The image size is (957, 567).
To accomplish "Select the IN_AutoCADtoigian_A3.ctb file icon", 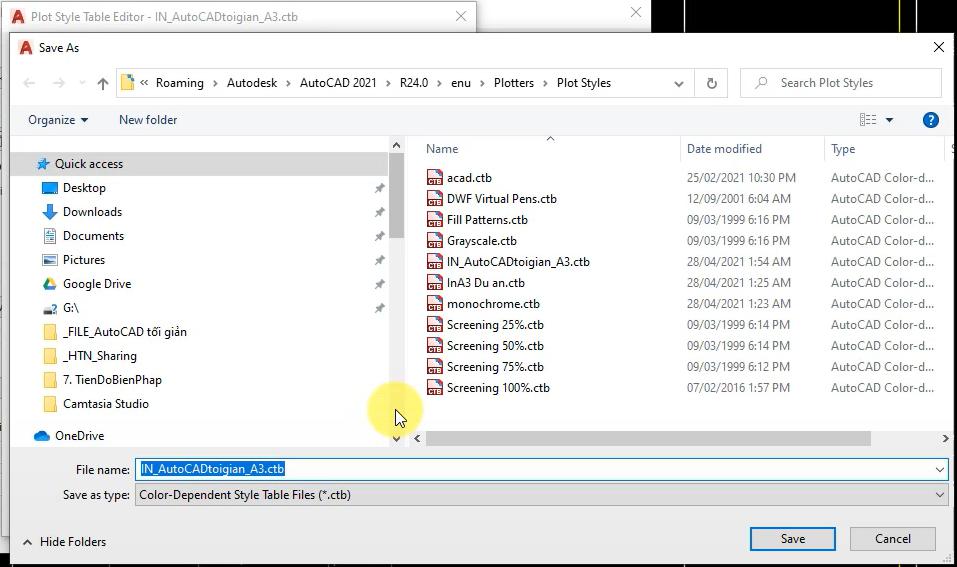I will pyautogui.click(x=435, y=262).
